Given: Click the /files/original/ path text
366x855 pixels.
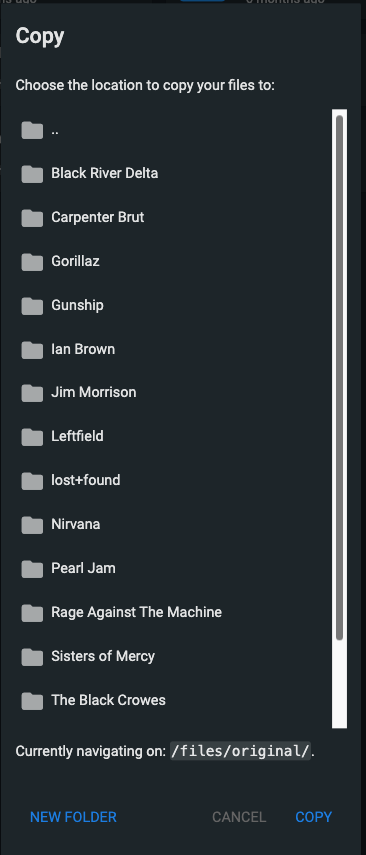Looking at the screenshot, I should [241, 751].
